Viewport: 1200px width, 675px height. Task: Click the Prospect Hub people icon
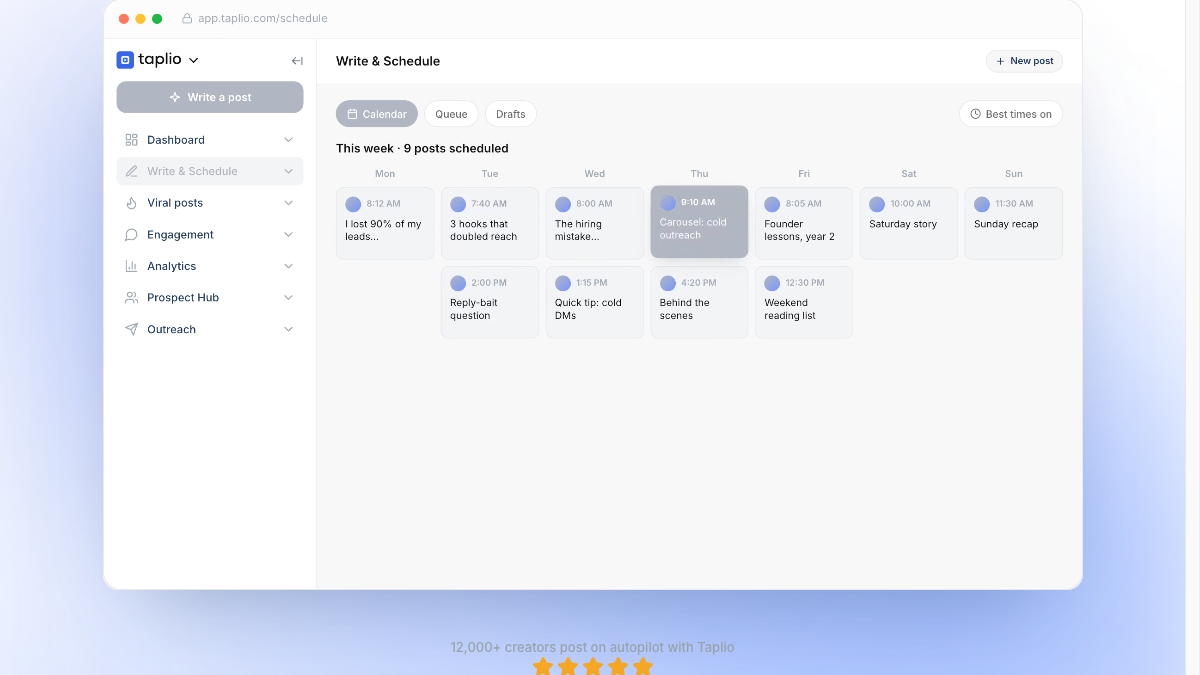click(x=131, y=298)
